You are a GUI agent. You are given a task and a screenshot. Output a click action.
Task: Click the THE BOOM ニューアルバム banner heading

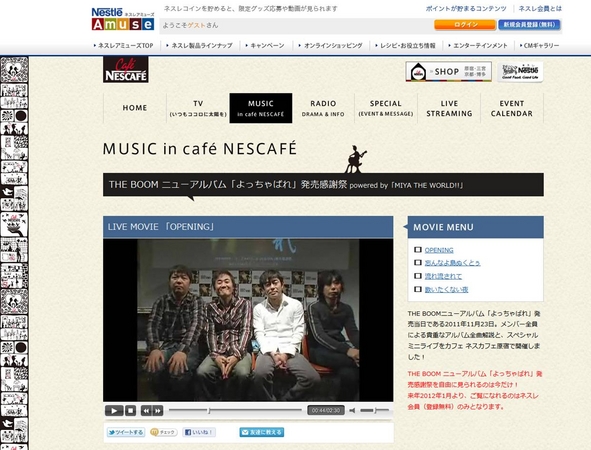point(323,185)
